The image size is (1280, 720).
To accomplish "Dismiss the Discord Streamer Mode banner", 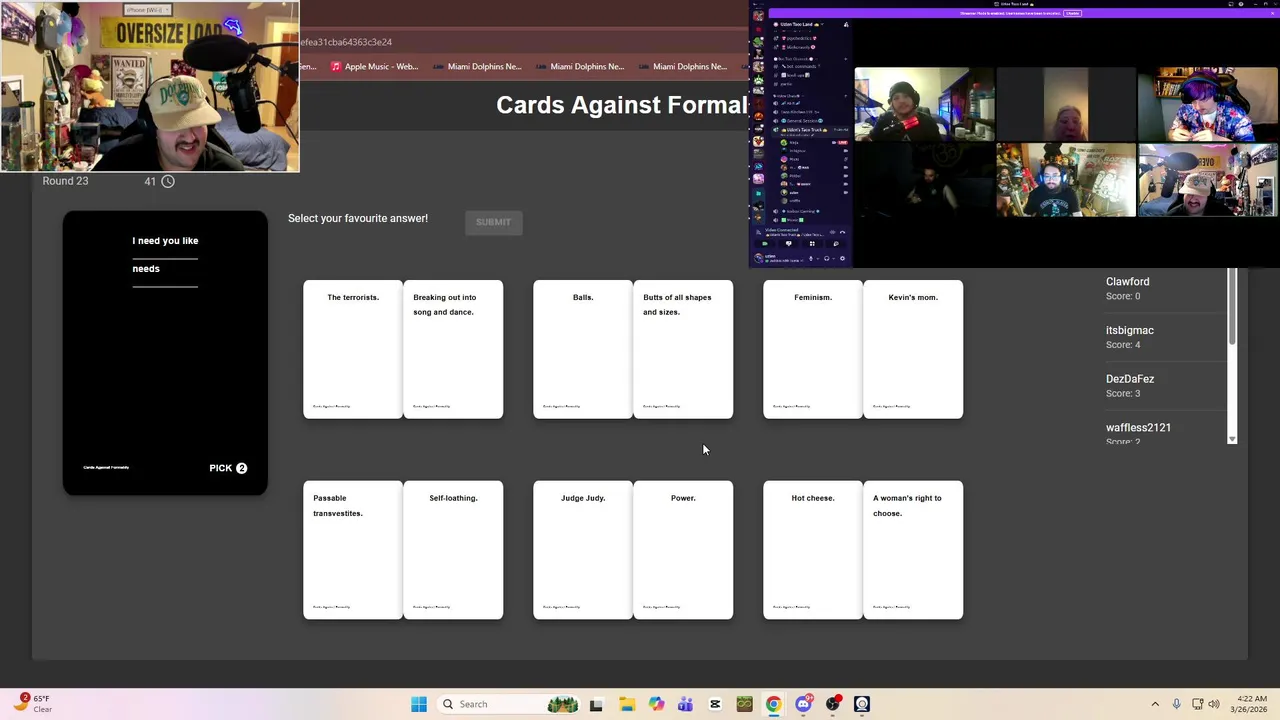I will (x=1272, y=13).
